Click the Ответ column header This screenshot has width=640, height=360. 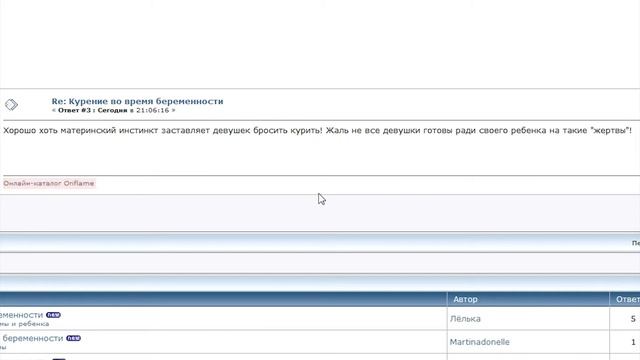click(x=628, y=299)
